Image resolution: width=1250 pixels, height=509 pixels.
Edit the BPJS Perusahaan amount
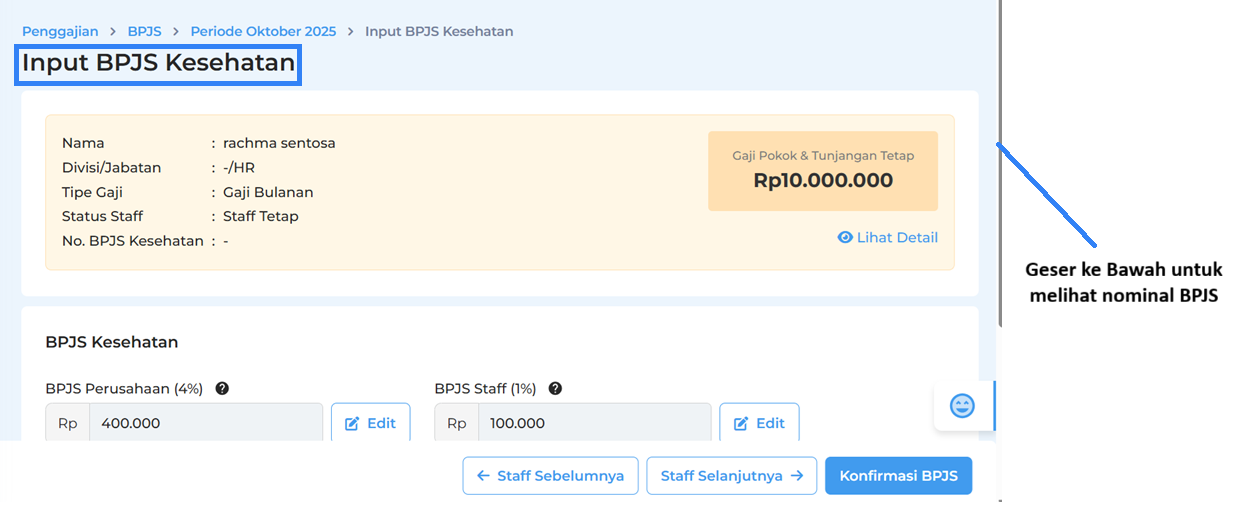pos(370,423)
